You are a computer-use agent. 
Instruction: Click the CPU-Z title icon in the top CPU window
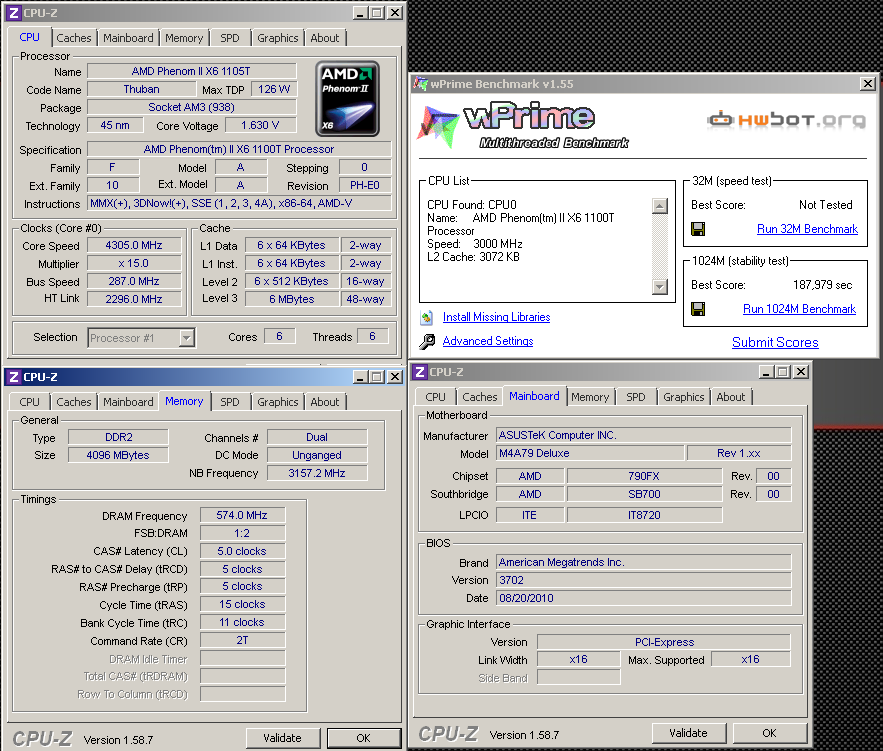click(14, 13)
